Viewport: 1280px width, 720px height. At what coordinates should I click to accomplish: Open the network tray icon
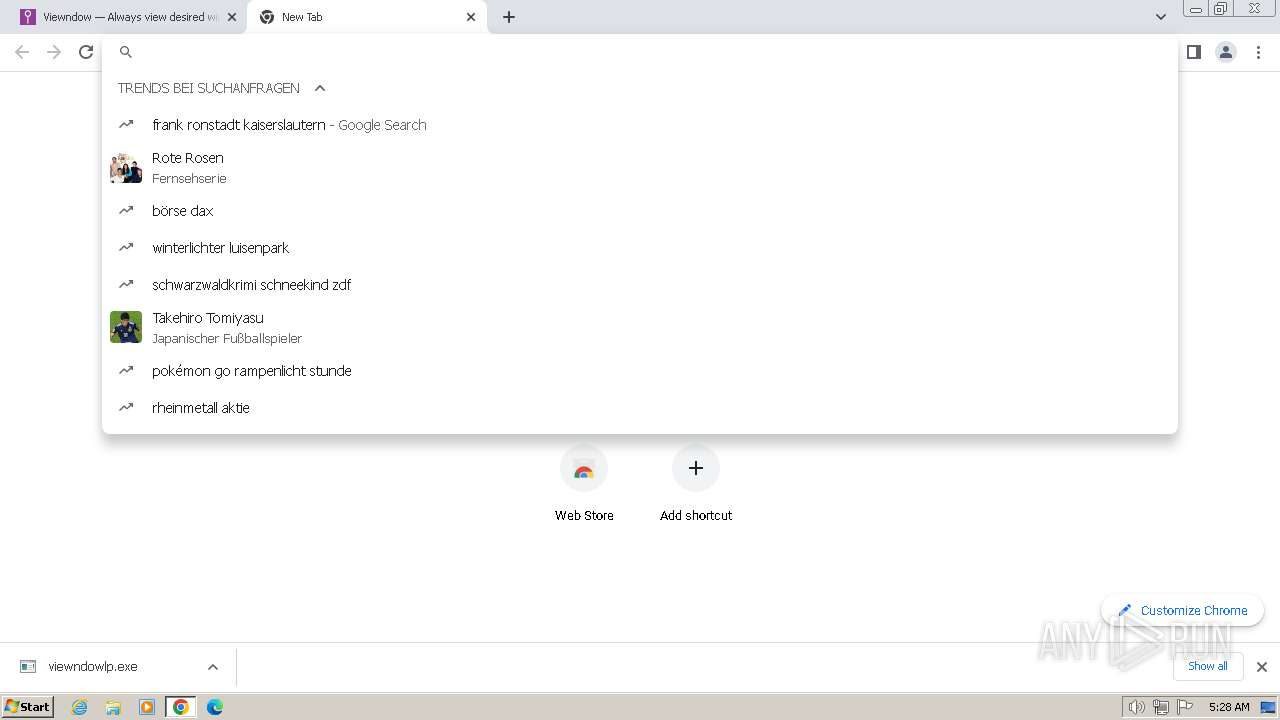(x=1161, y=707)
